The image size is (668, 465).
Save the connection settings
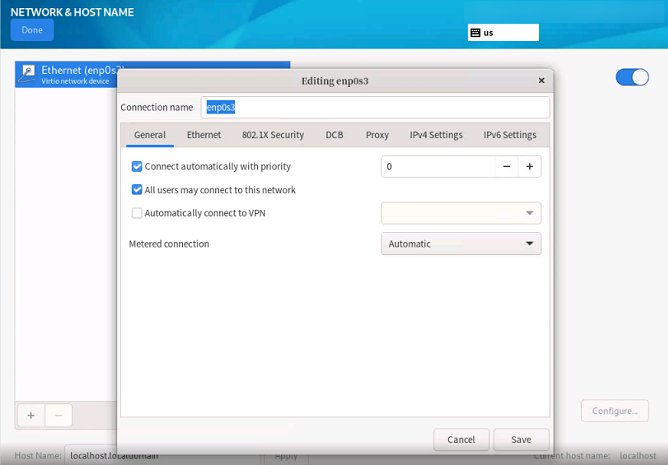[521, 439]
